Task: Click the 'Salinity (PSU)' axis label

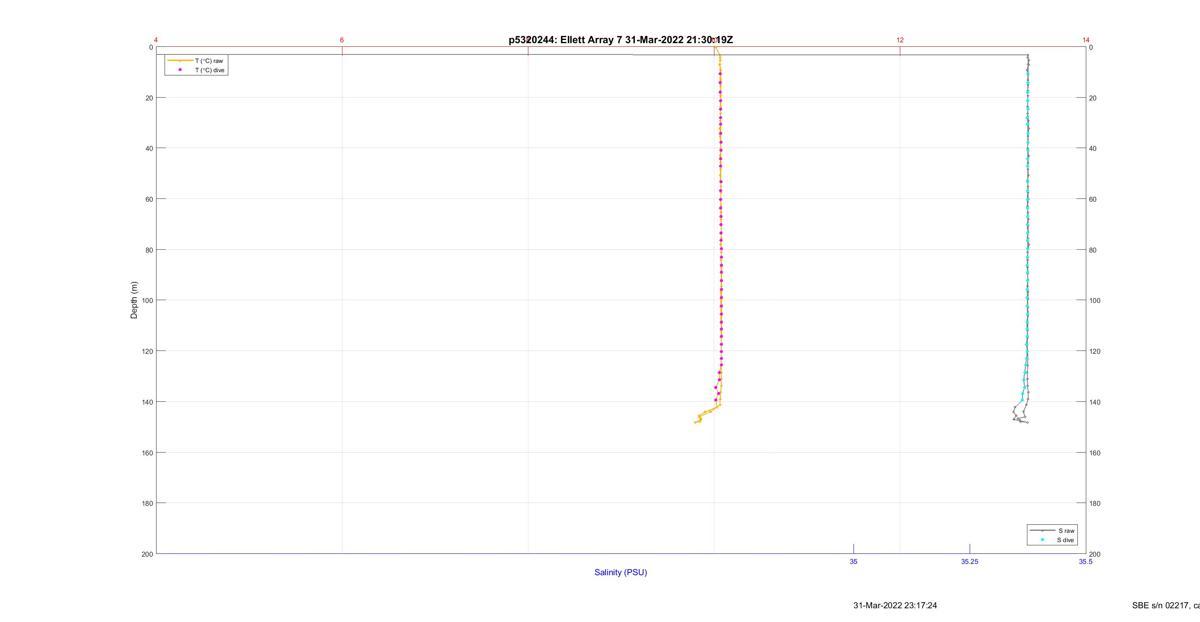Action: [x=621, y=572]
